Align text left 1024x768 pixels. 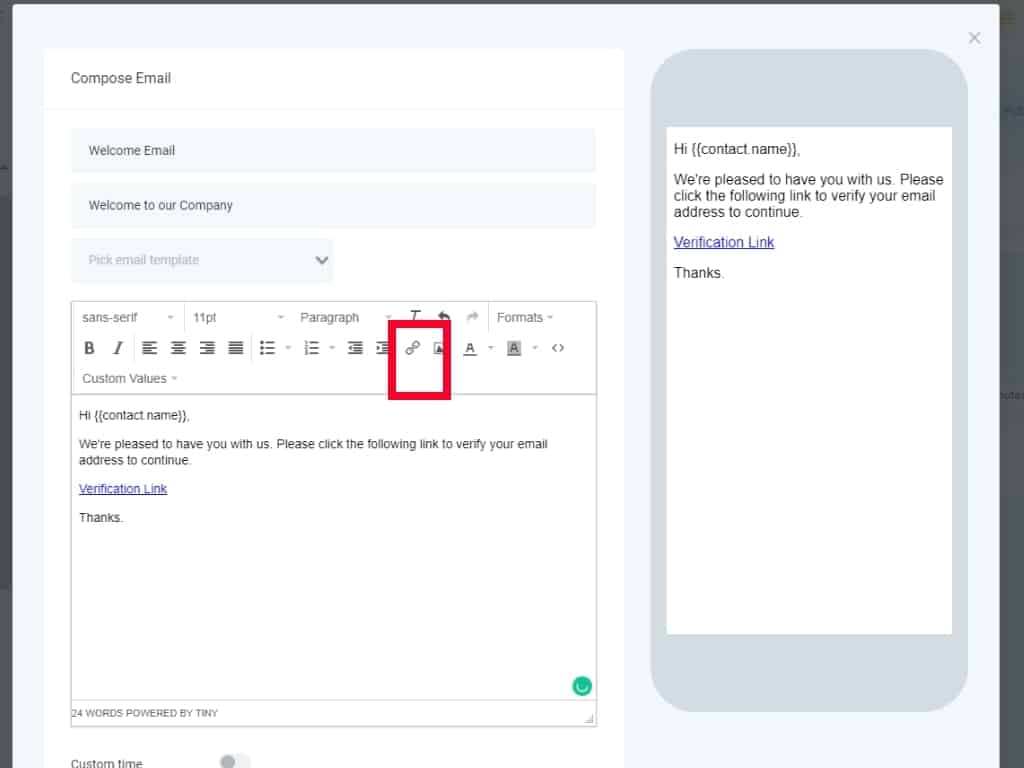click(149, 348)
